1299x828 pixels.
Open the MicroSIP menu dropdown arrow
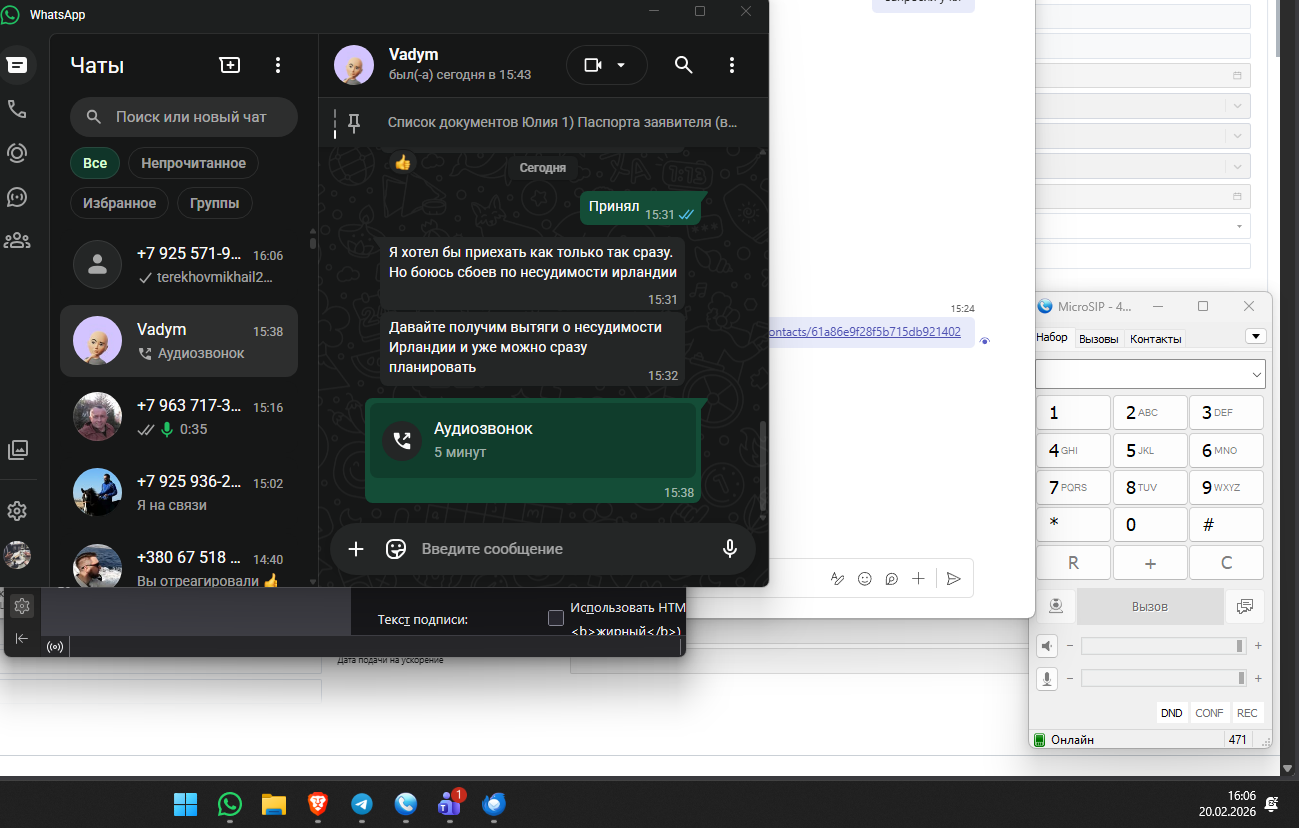click(x=1256, y=336)
